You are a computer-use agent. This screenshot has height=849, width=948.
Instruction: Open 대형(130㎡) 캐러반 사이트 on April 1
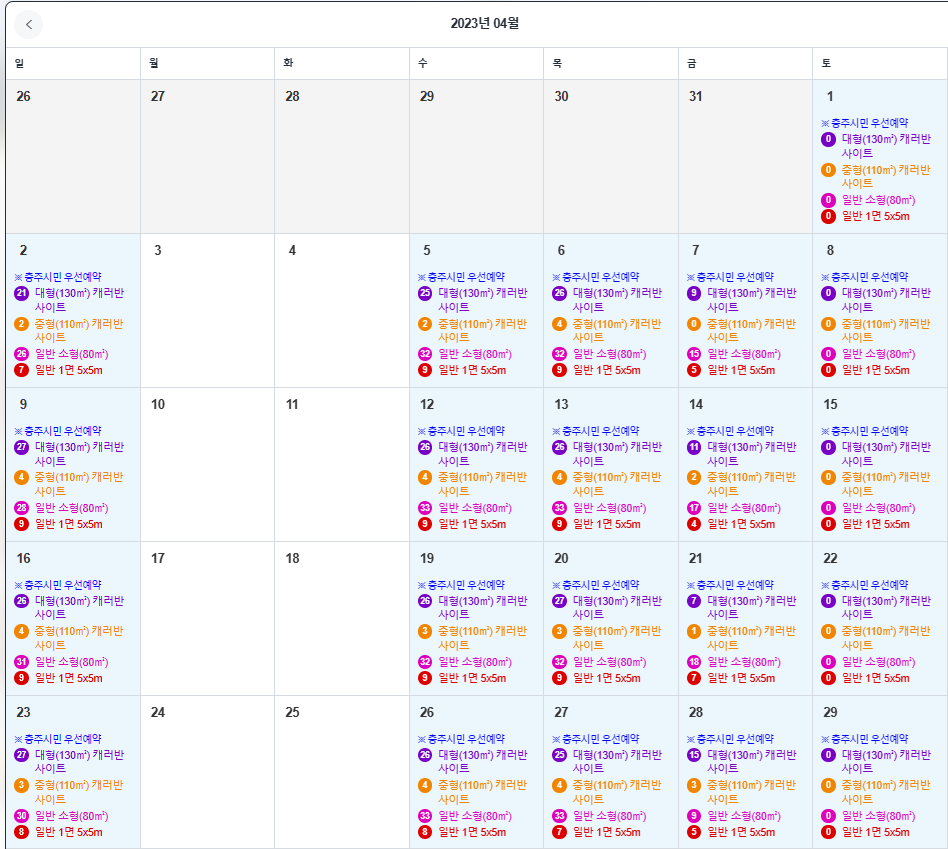click(x=886, y=146)
